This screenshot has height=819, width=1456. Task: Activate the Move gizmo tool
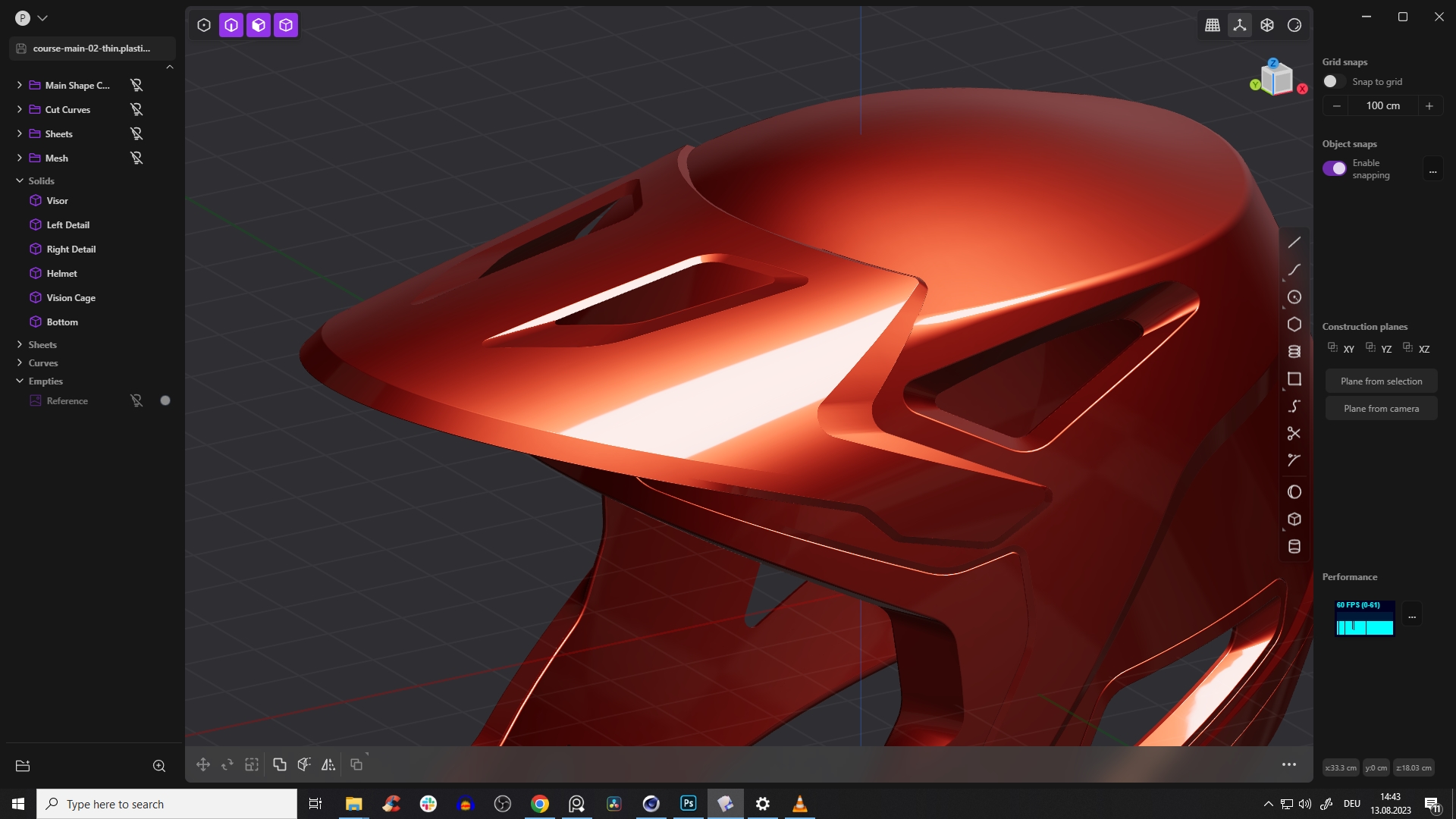202,764
